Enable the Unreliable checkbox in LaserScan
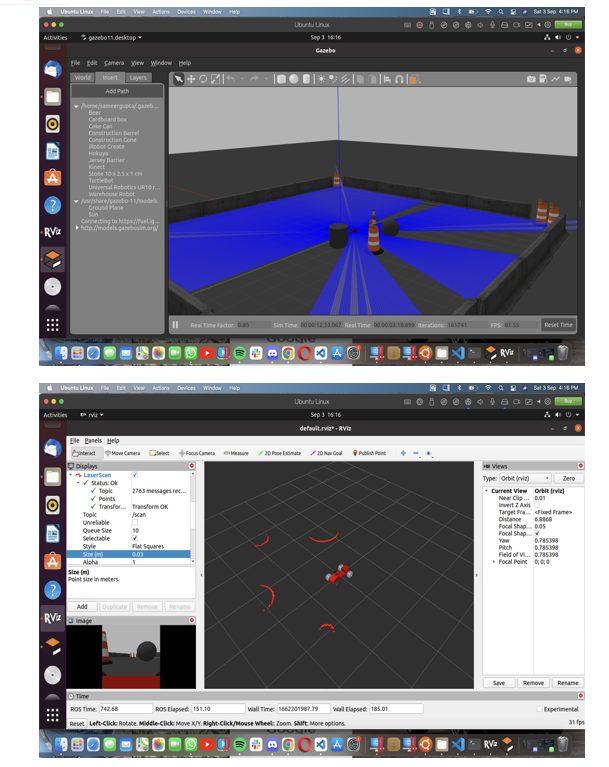This screenshot has width=609, height=767. (x=135, y=522)
